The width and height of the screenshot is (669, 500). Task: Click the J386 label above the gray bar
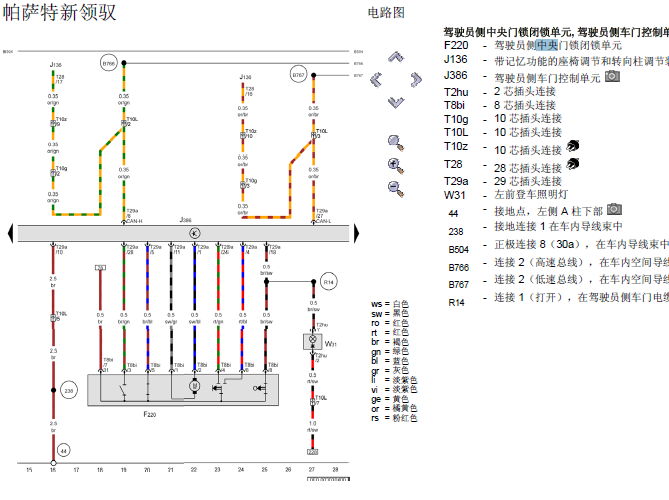[185, 220]
